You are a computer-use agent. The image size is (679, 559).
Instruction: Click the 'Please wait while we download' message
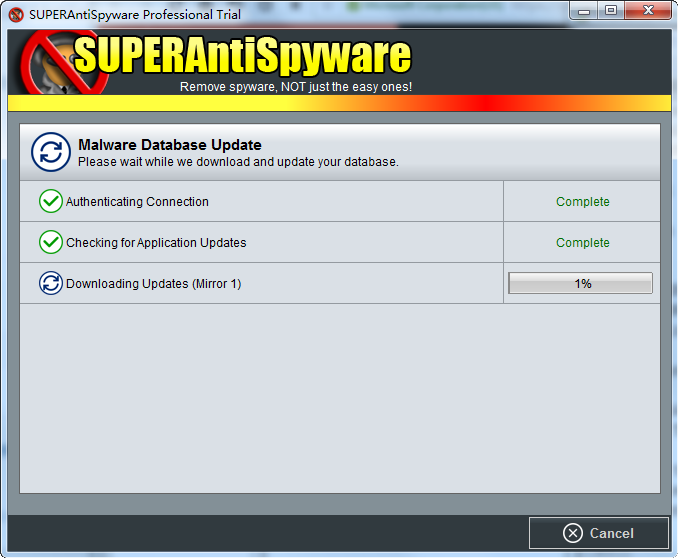(x=238, y=162)
